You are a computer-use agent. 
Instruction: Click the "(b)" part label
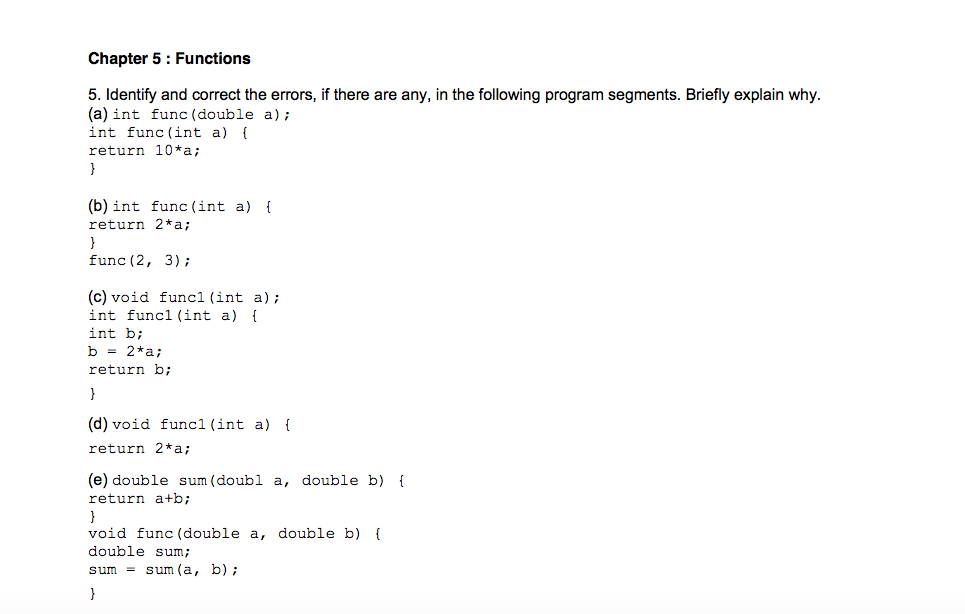point(99,206)
